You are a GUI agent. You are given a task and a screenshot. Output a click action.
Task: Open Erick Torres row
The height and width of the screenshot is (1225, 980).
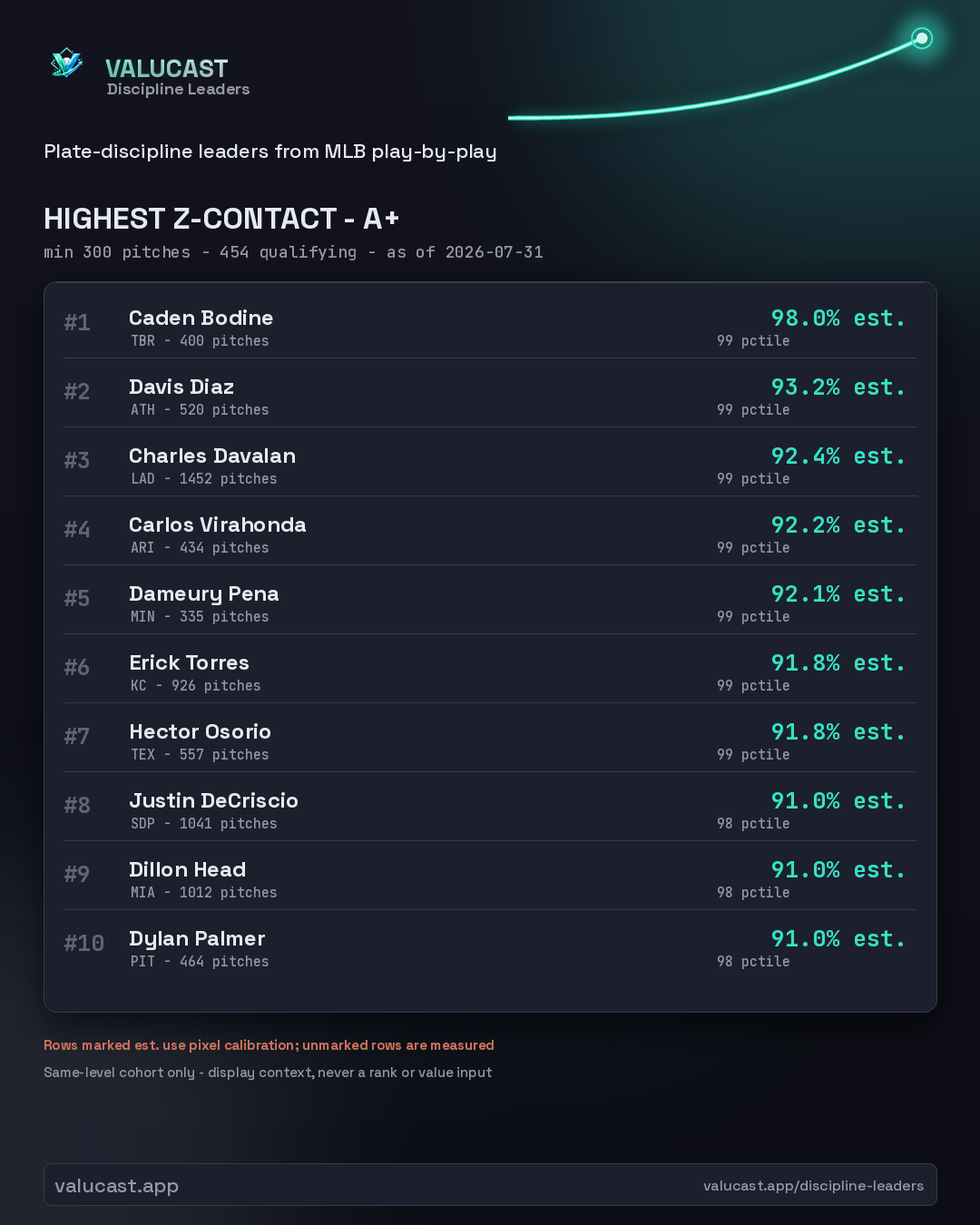point(490,669)
